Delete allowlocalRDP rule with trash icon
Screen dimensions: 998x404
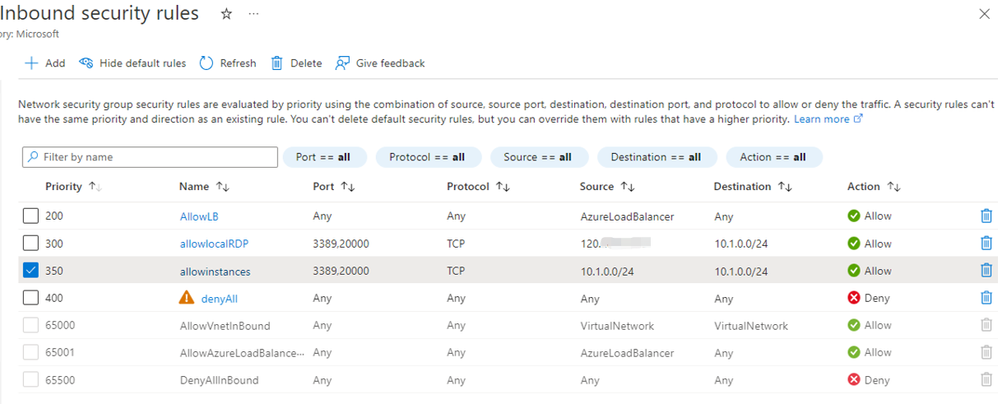(x=986, y=243)
